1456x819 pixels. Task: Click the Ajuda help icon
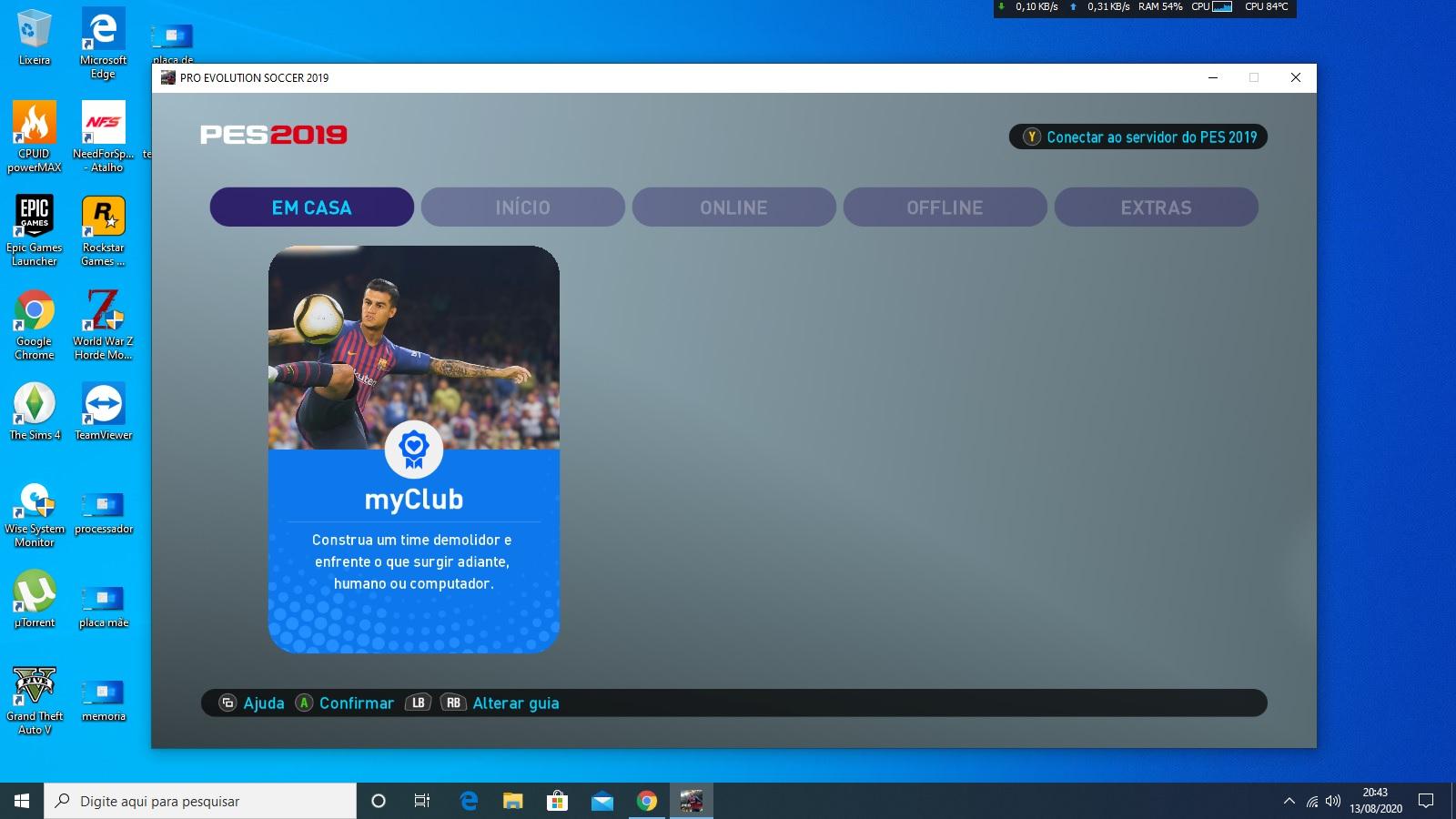point(227,703)
